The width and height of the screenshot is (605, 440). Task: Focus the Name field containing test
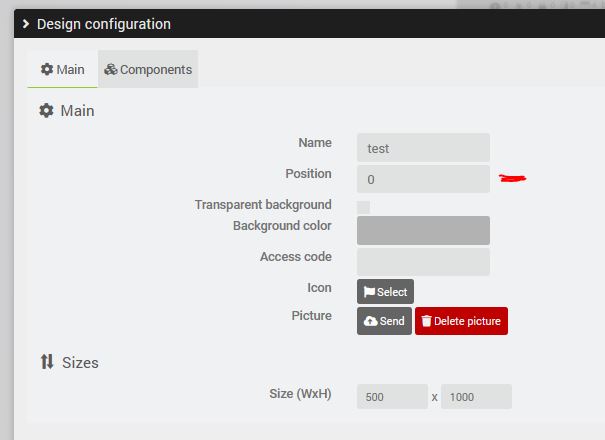423,148
